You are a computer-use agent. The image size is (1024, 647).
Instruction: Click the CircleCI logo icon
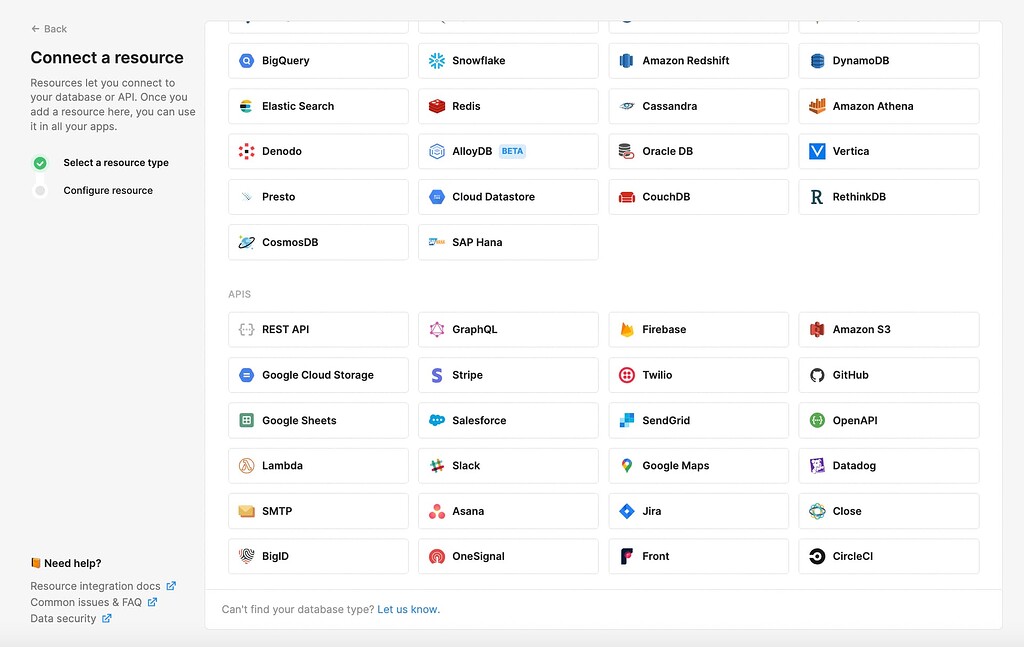click(x=817, y=556)
